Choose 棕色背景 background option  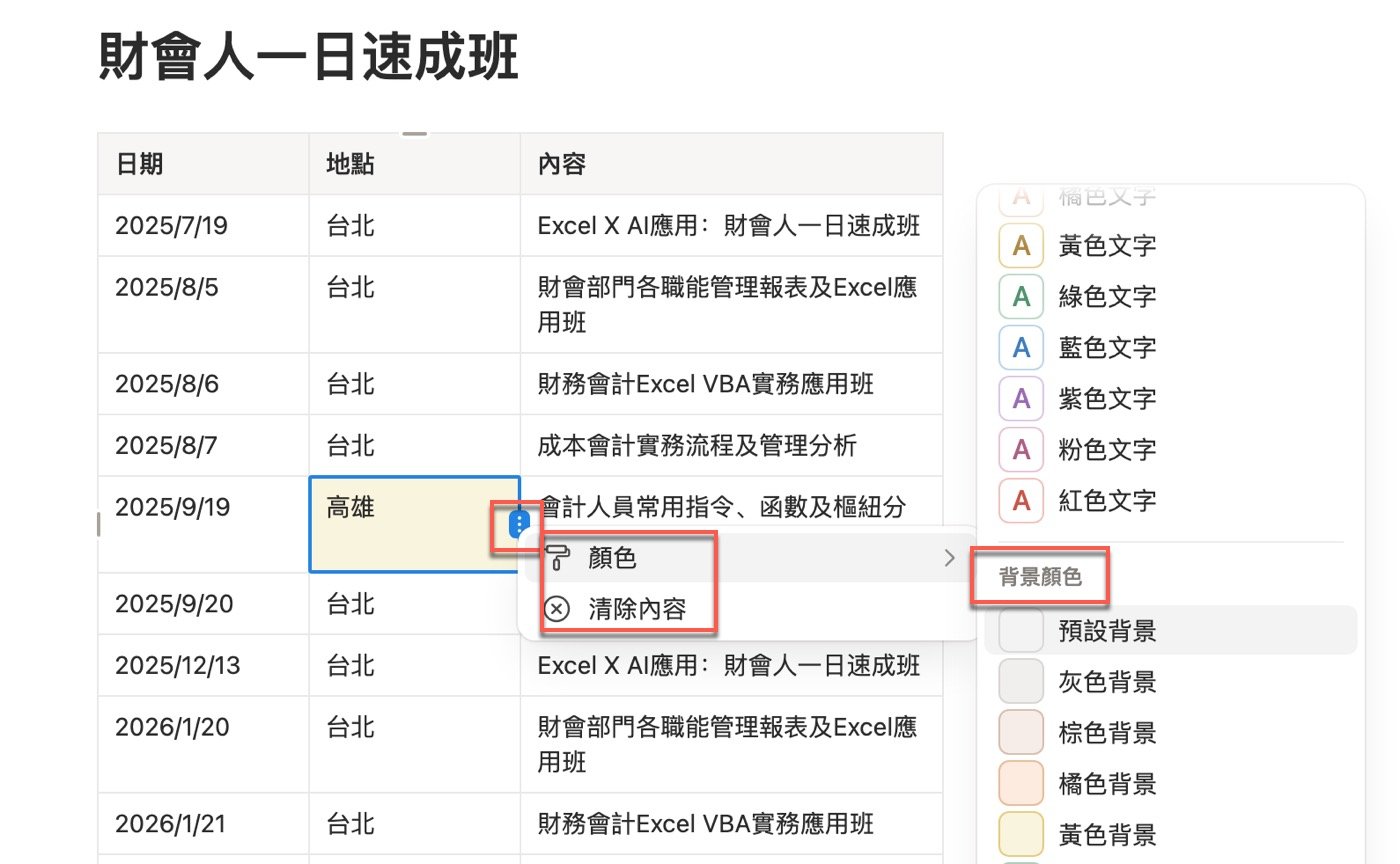(x=1170, y=733)
